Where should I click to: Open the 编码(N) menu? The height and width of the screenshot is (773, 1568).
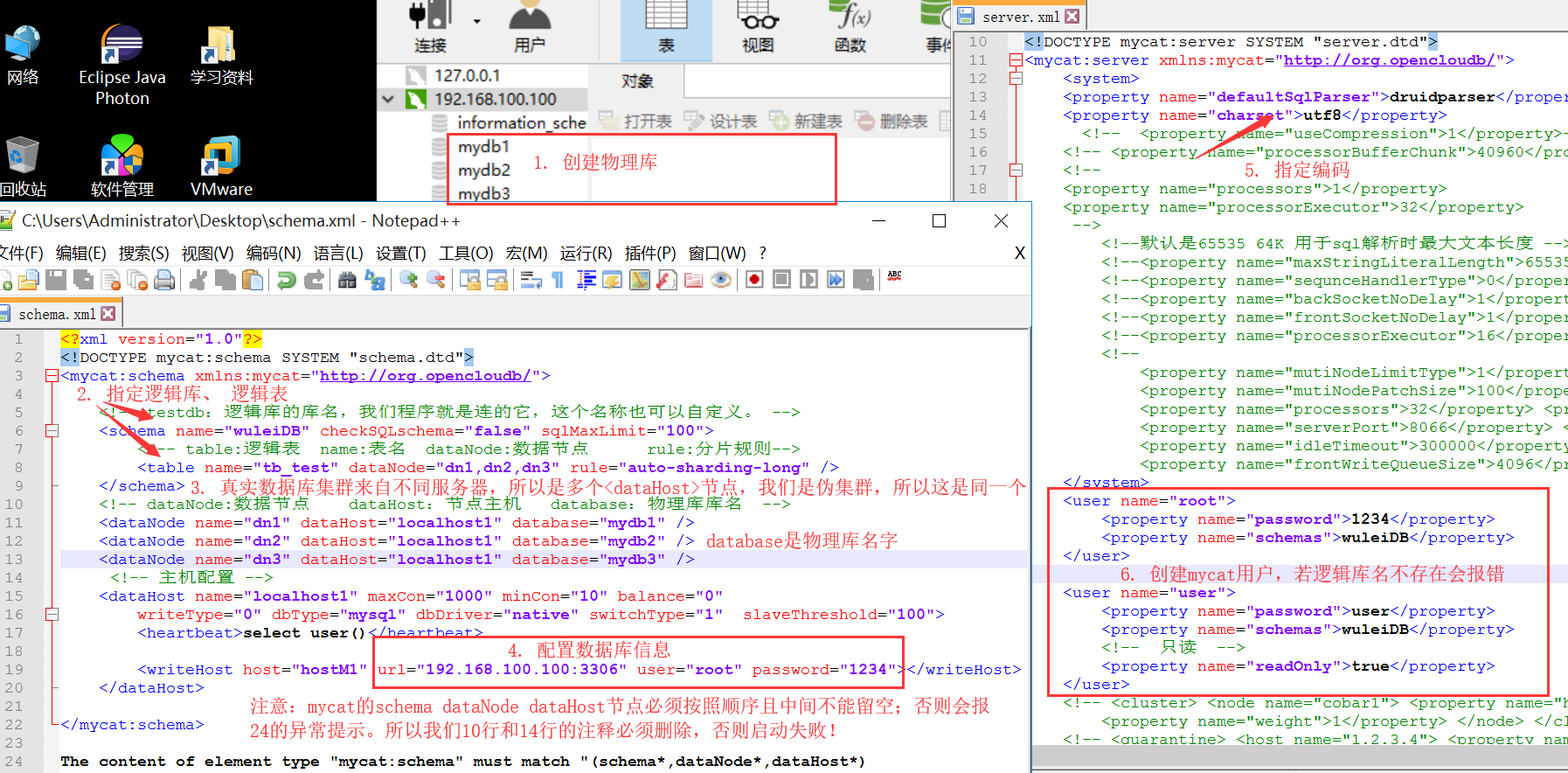[x=274, y=254]
